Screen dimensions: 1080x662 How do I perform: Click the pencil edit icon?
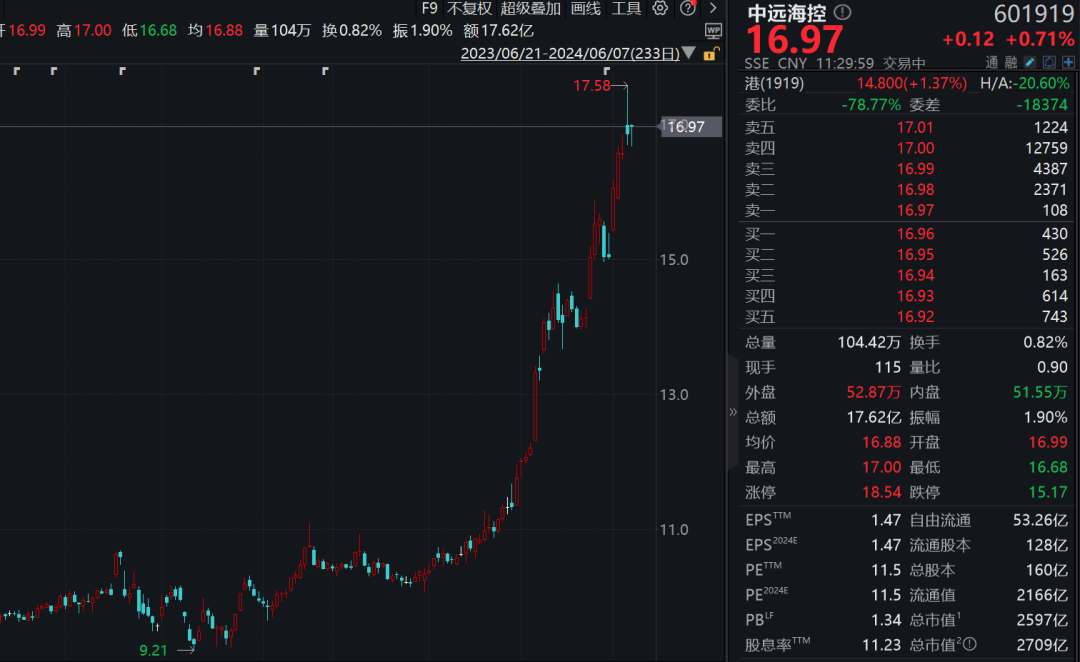coord(1030,63)
